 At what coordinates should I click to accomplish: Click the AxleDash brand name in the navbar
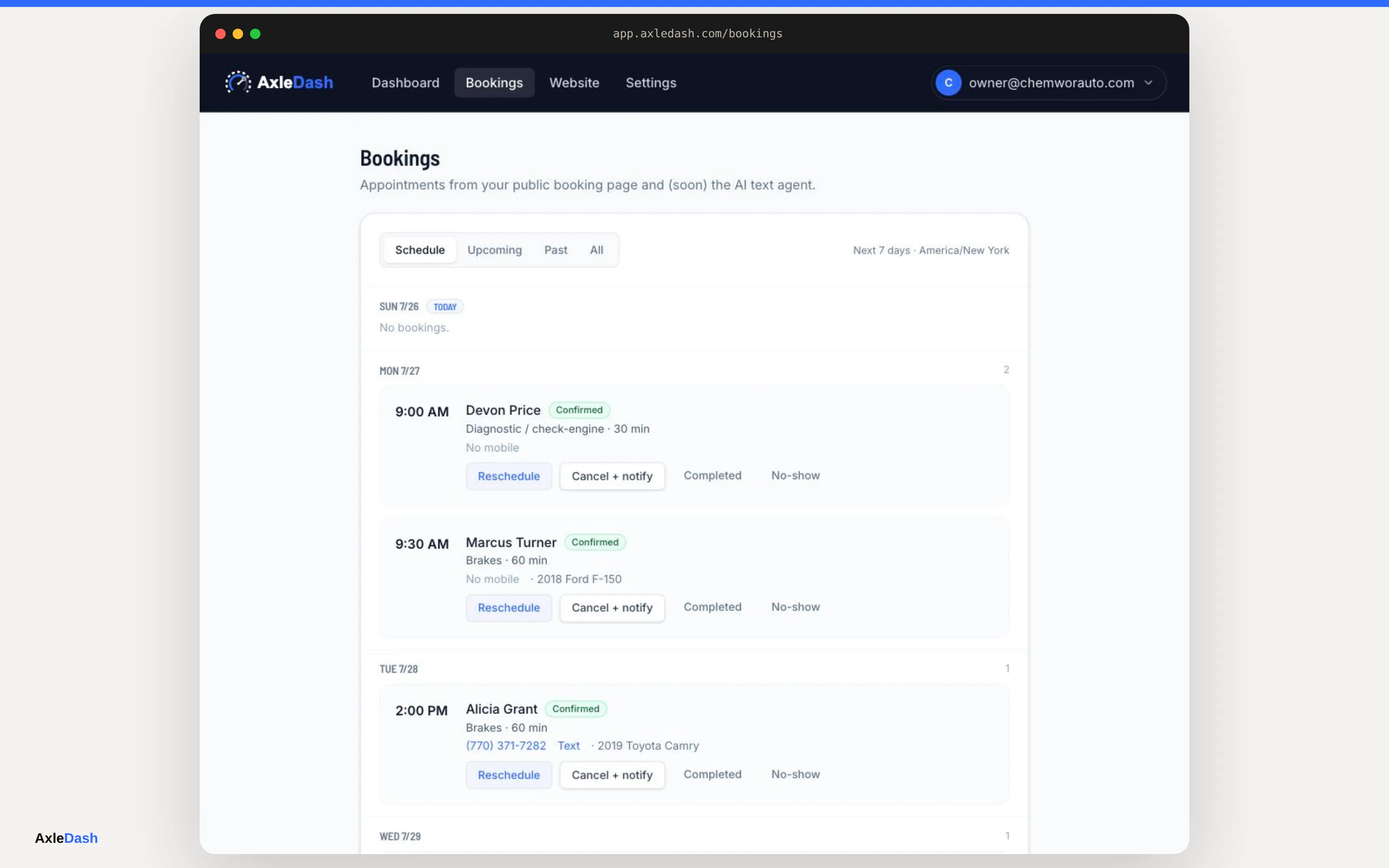point(295,82)
